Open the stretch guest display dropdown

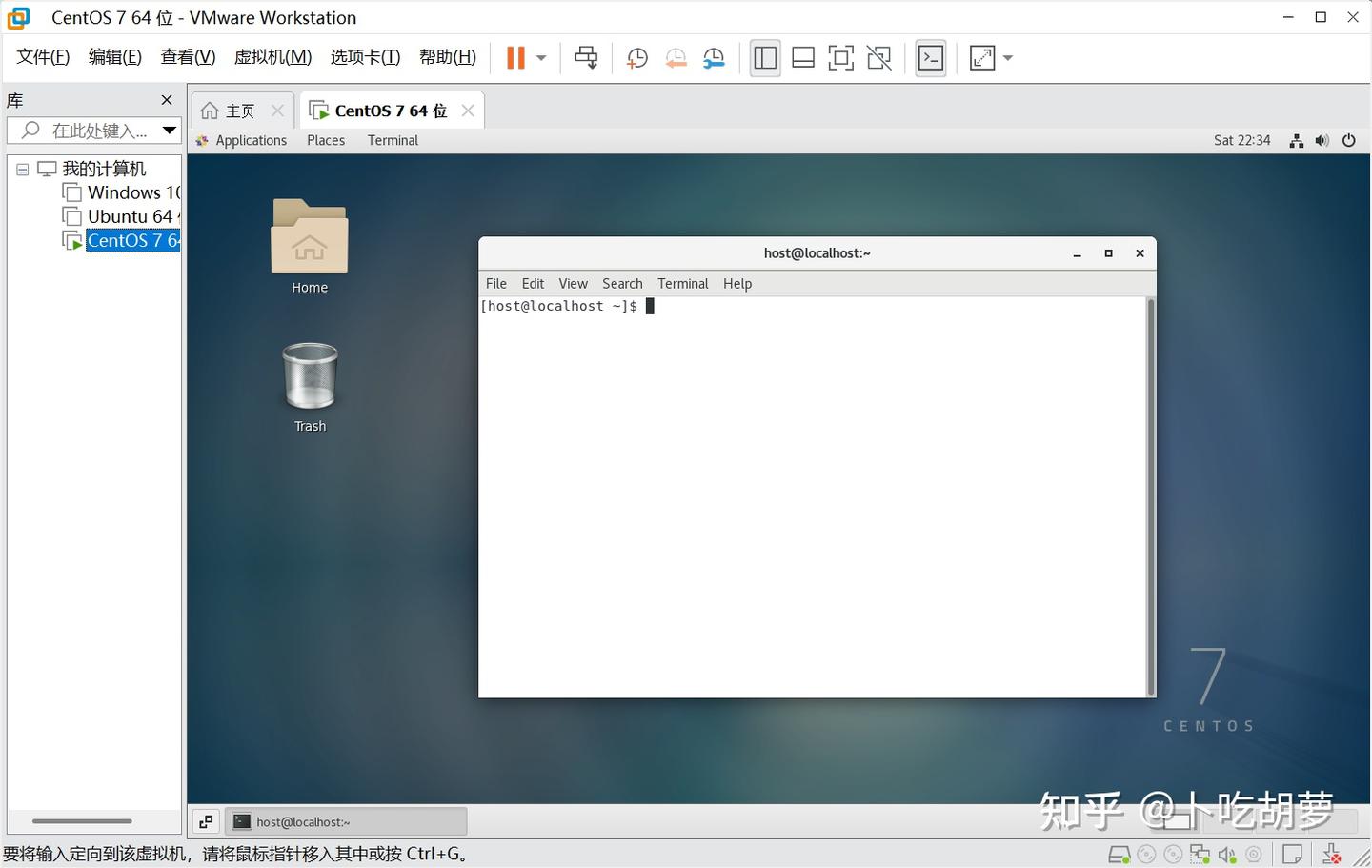[x=1008, y=57]
